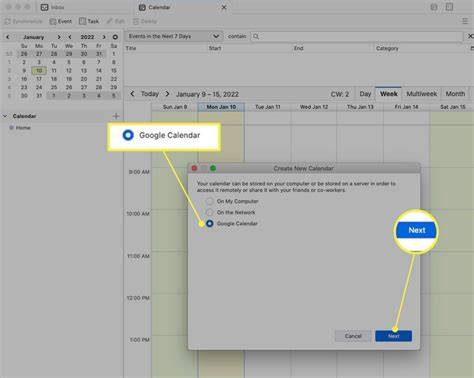Select the On My Computer radio option
This screenshot has height=378, width=474.
tap(209, 201)
